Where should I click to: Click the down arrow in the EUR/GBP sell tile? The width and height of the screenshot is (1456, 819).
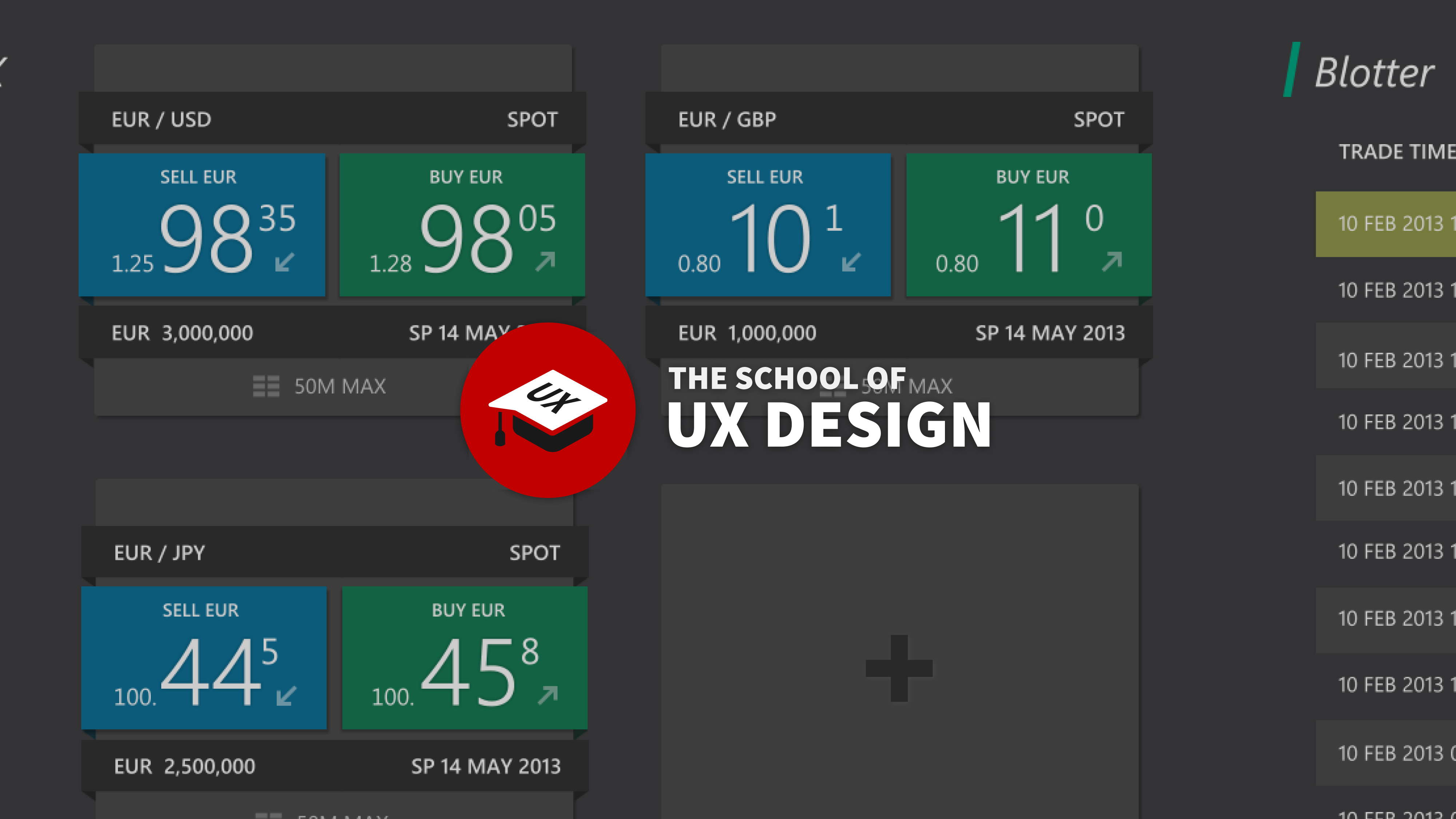(x=851, y=262)
